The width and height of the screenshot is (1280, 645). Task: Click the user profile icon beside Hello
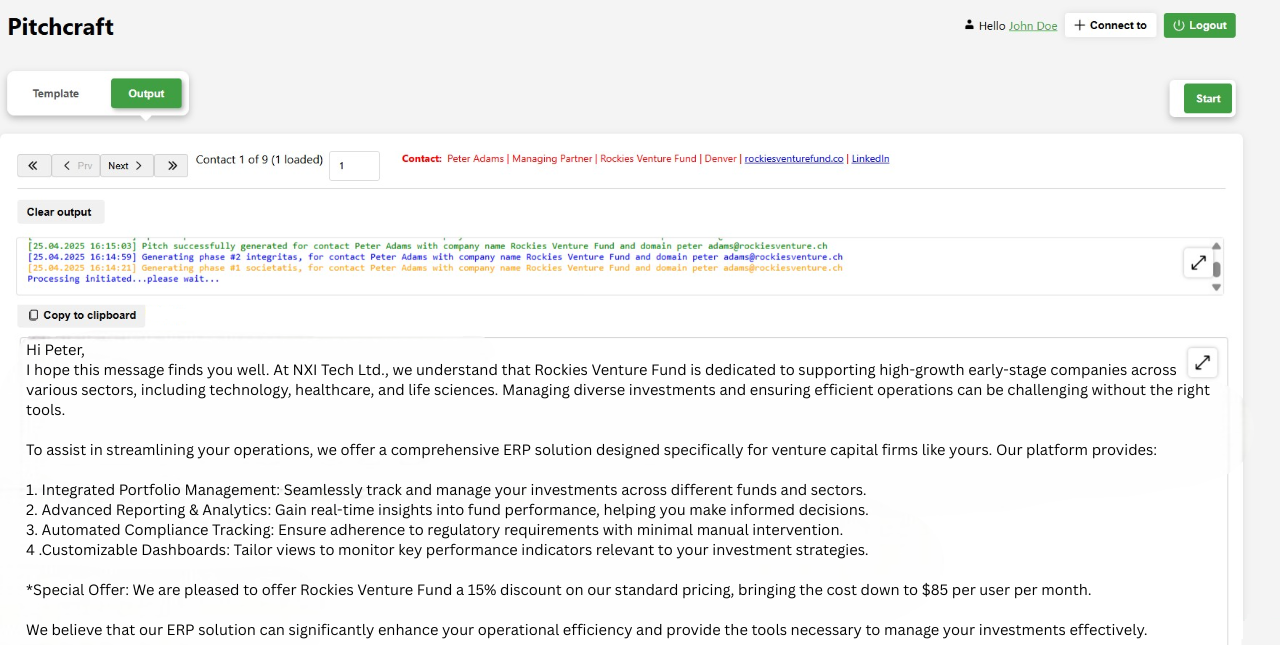[969, 25]
